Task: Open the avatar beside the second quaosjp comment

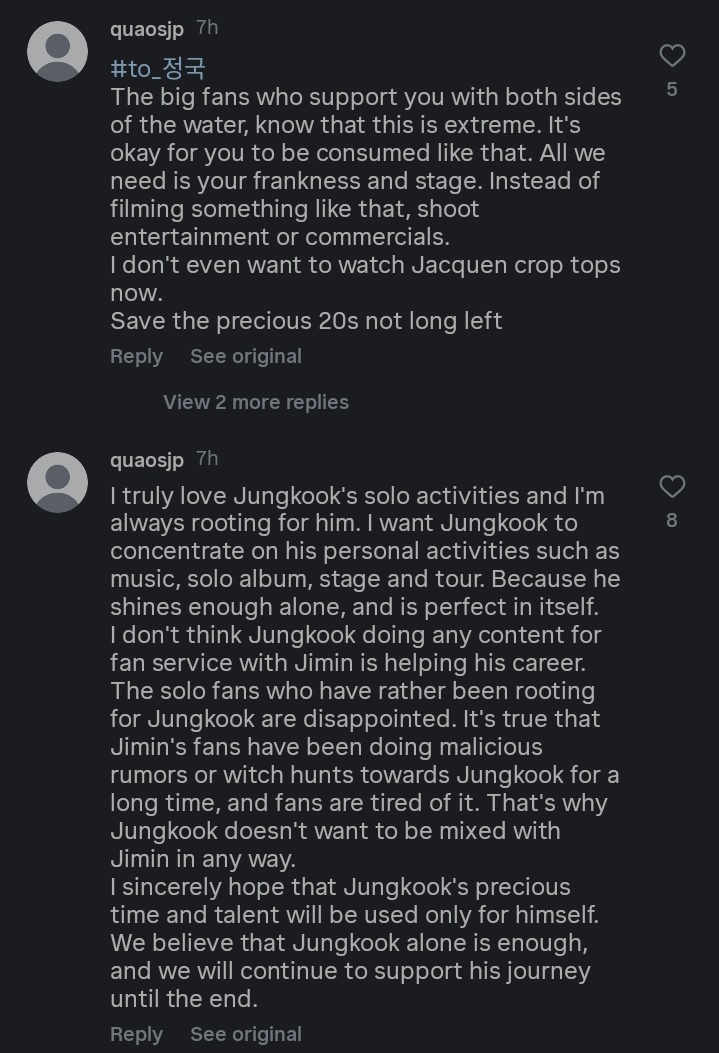Action: 57,482
